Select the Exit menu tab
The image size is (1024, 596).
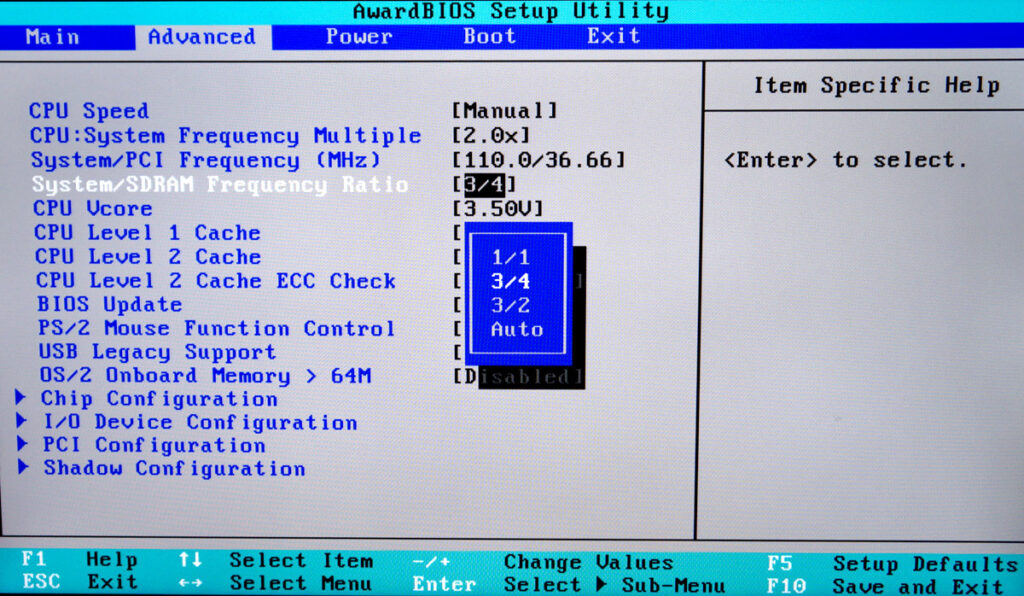(x=613, y=37)
